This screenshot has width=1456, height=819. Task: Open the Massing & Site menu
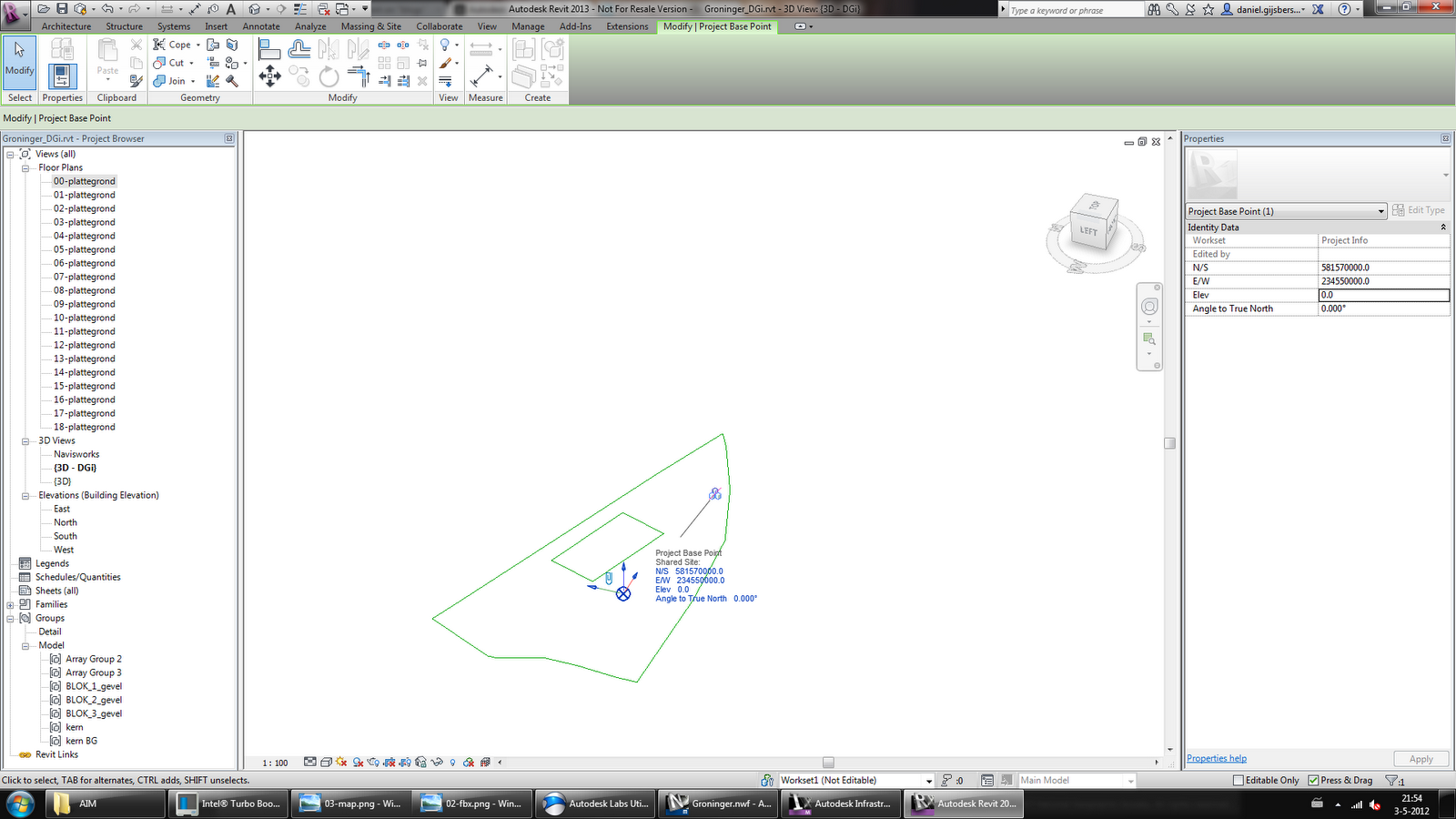point(369,26)
